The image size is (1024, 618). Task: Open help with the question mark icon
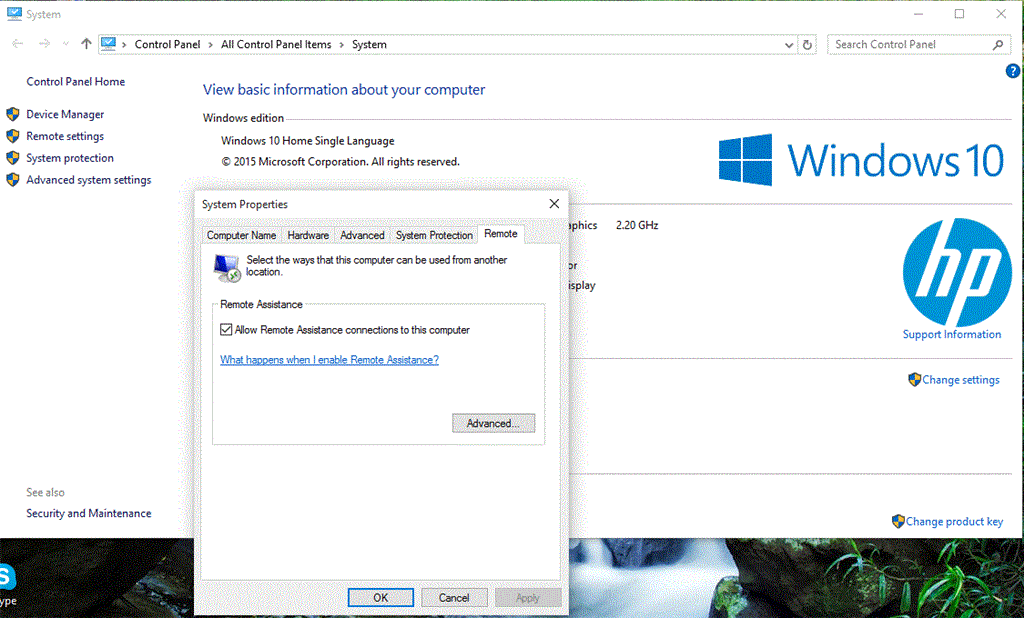[x=1012, y=71]
